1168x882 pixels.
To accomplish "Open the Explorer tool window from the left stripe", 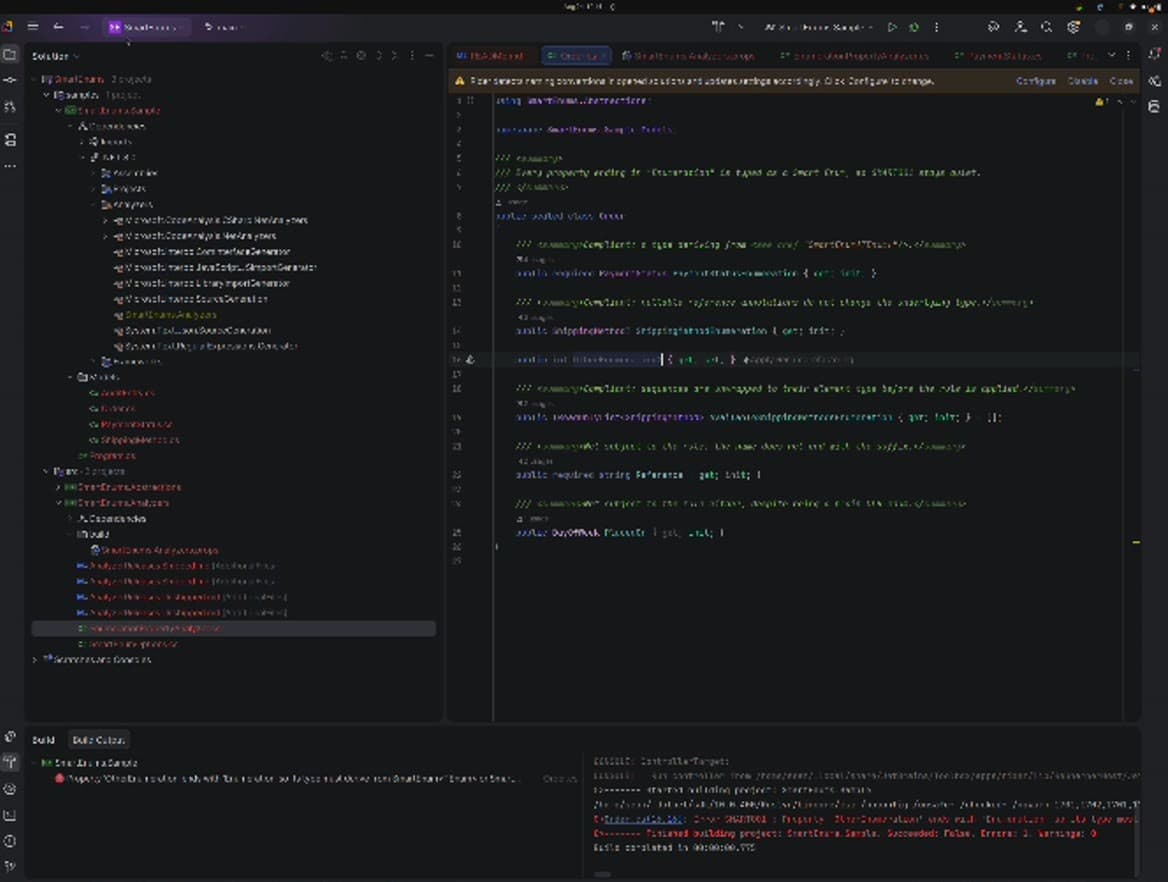I will coord(10,54).
